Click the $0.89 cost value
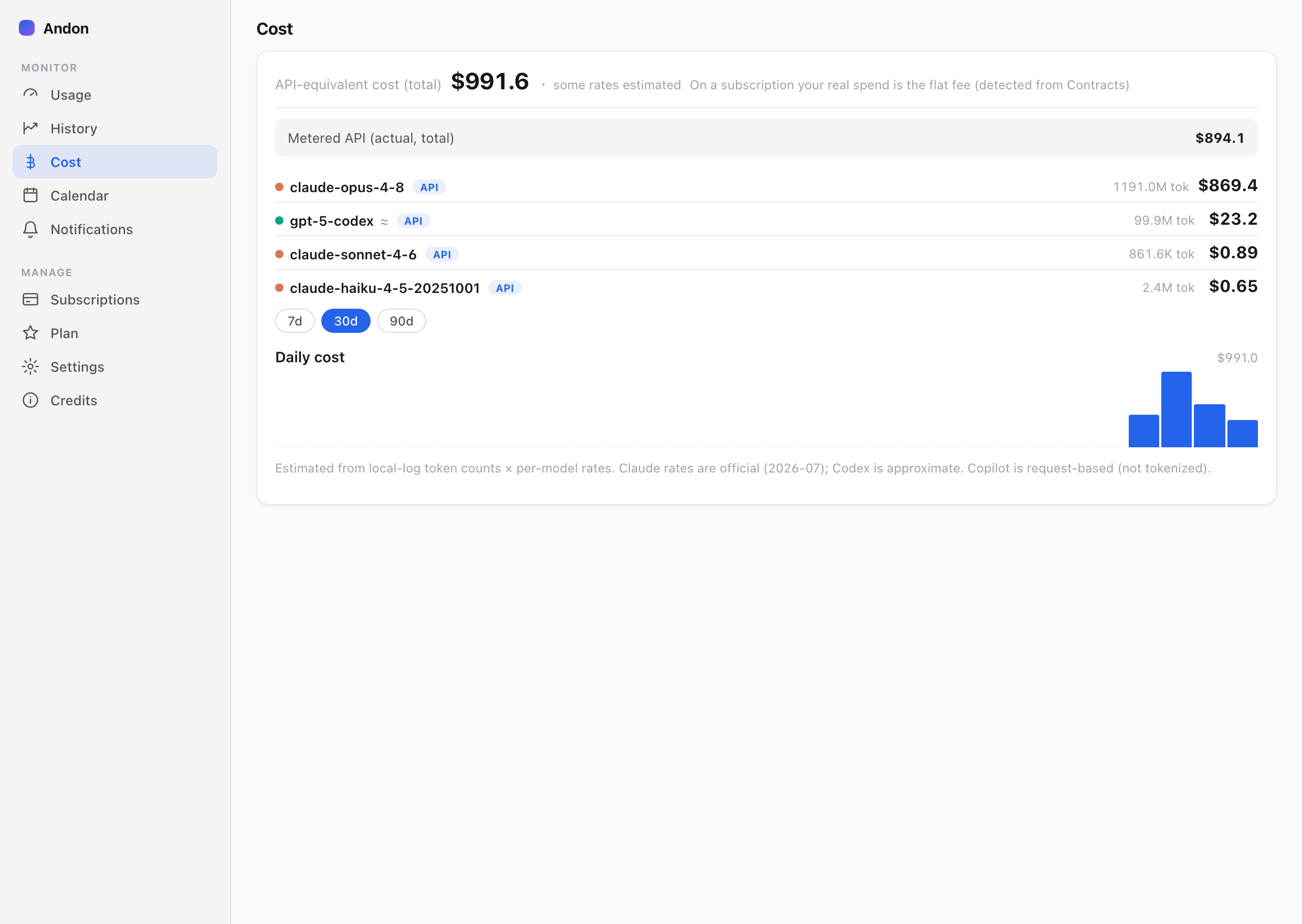 1233,253
